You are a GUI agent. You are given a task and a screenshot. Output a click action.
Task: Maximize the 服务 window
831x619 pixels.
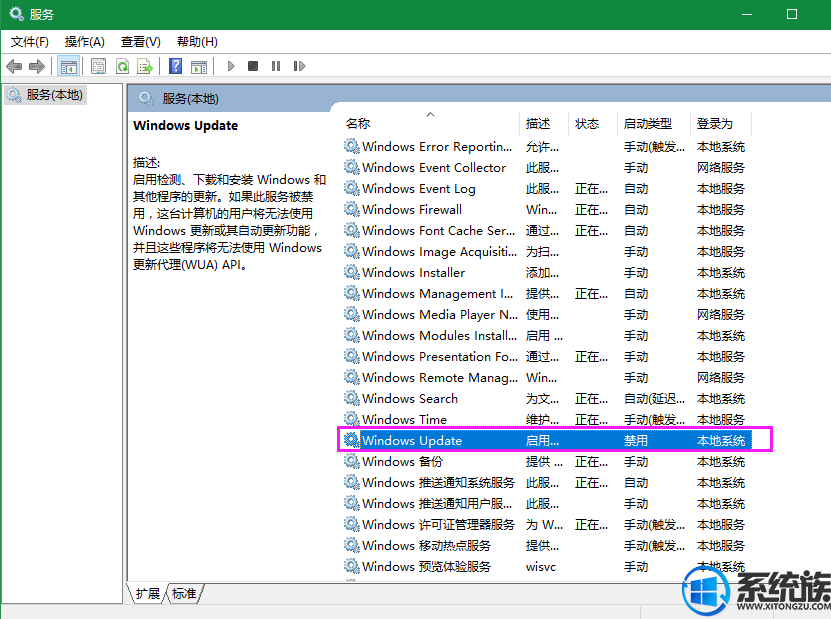click(792, 14)
